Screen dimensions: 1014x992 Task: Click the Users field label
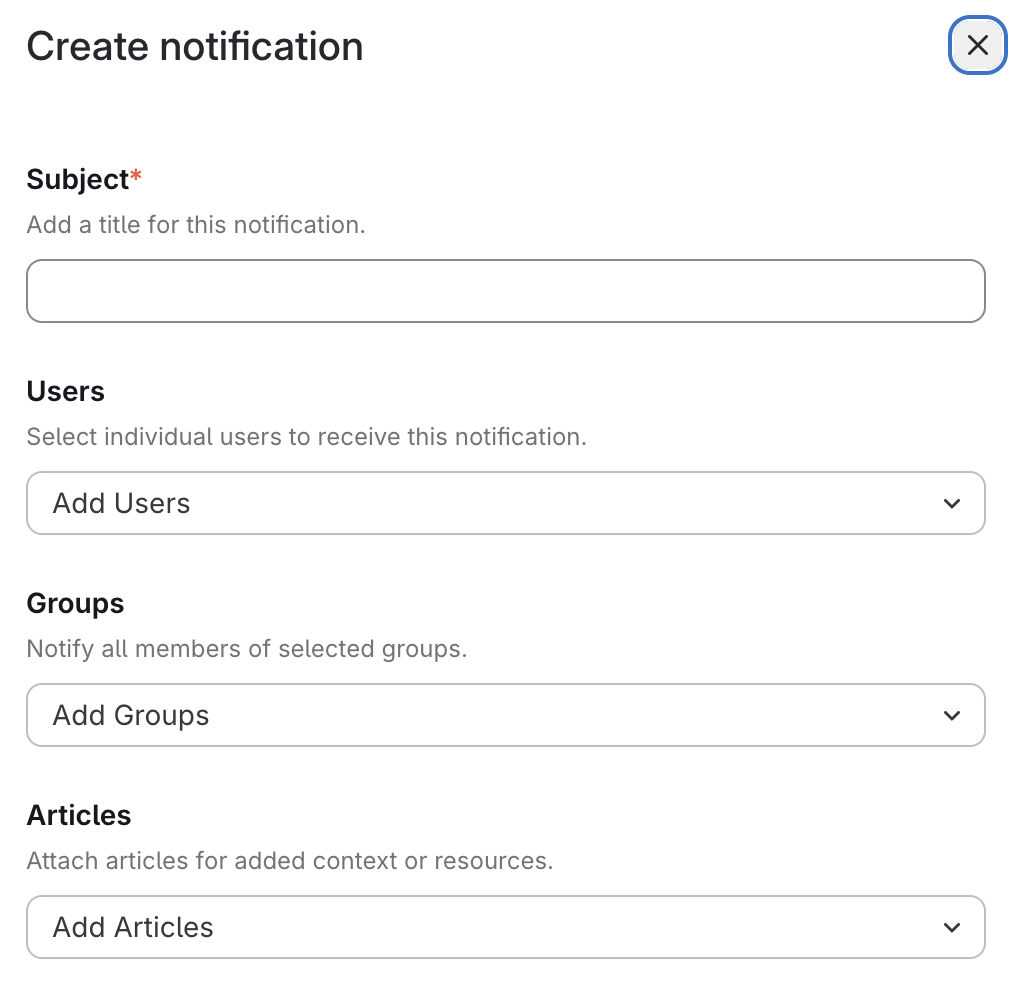click(x=66, y=391)
